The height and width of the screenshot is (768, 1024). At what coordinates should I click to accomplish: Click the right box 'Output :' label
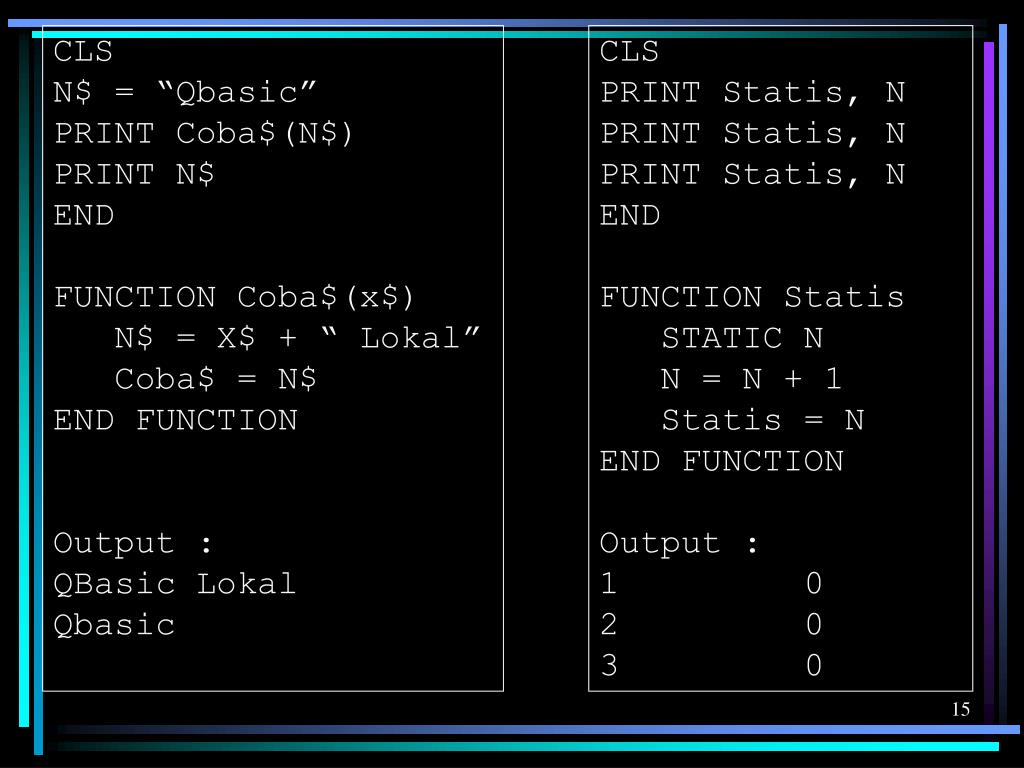tap(679, 543)
